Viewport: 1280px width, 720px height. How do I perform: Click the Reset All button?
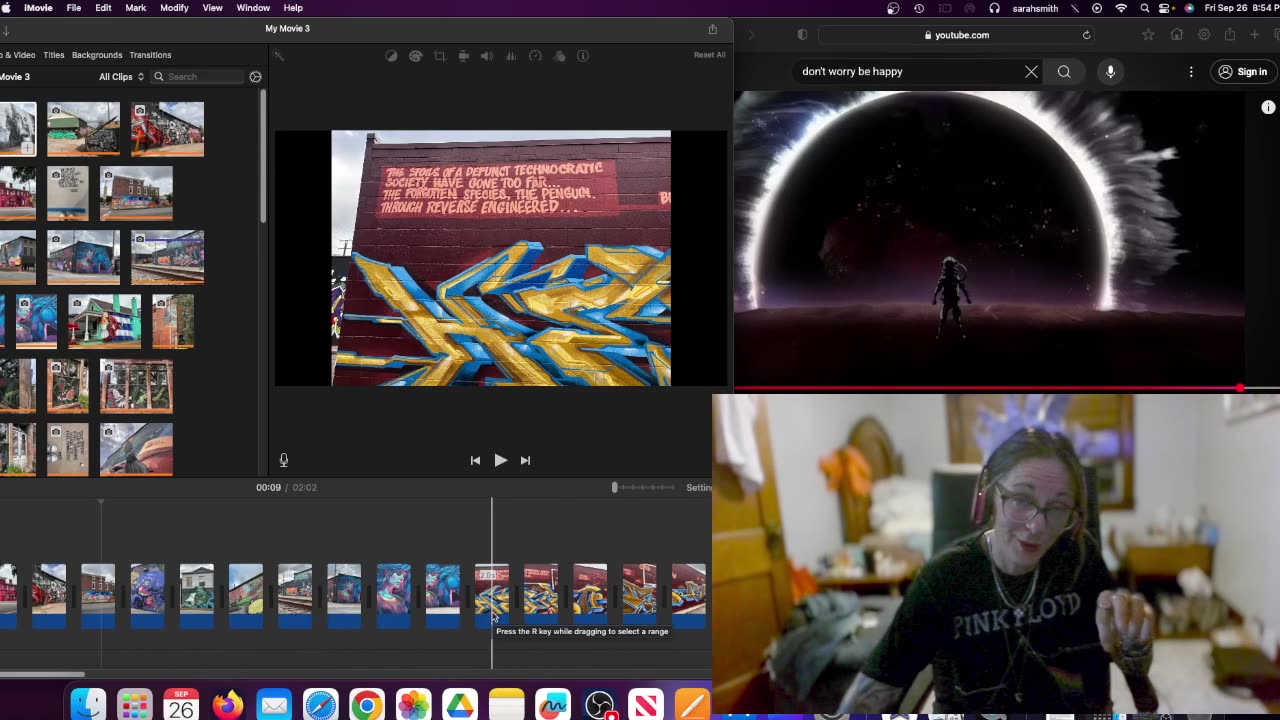[709, 55]
